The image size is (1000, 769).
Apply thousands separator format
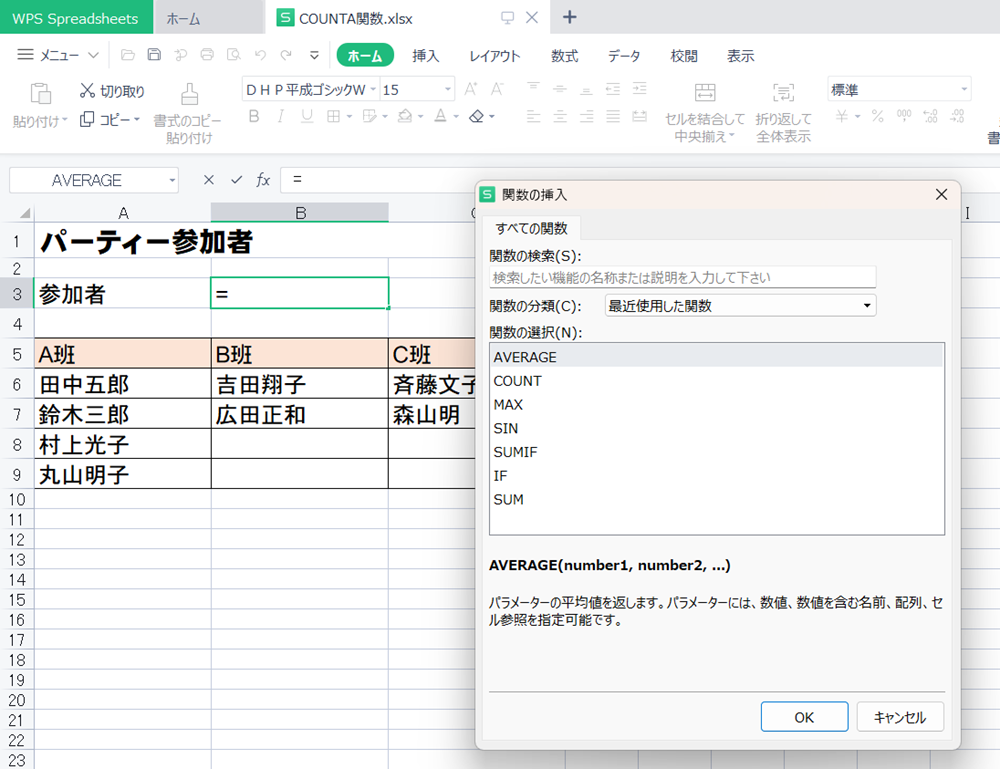tap(904, 116)
